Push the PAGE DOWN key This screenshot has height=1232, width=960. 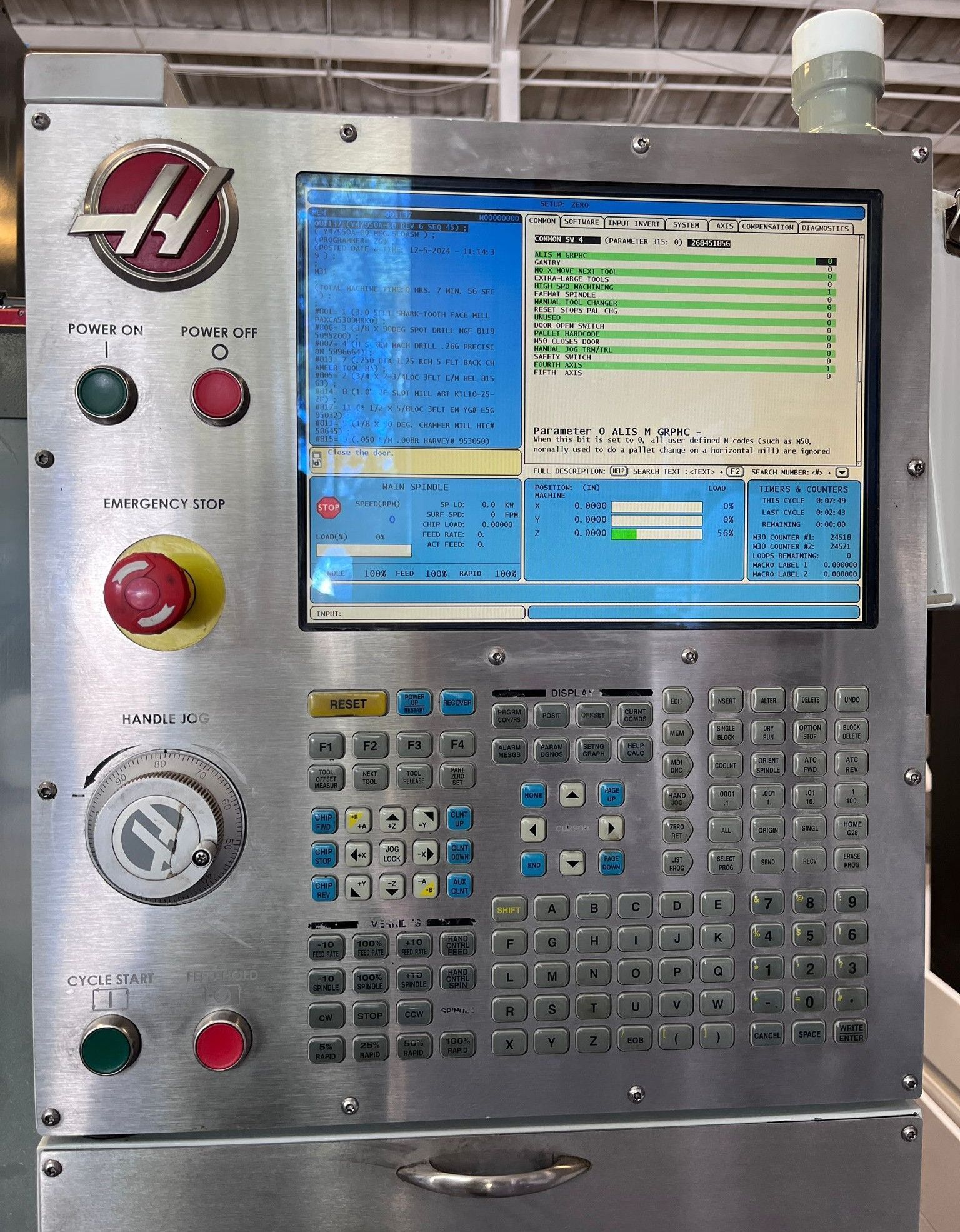tap(611, 863)
